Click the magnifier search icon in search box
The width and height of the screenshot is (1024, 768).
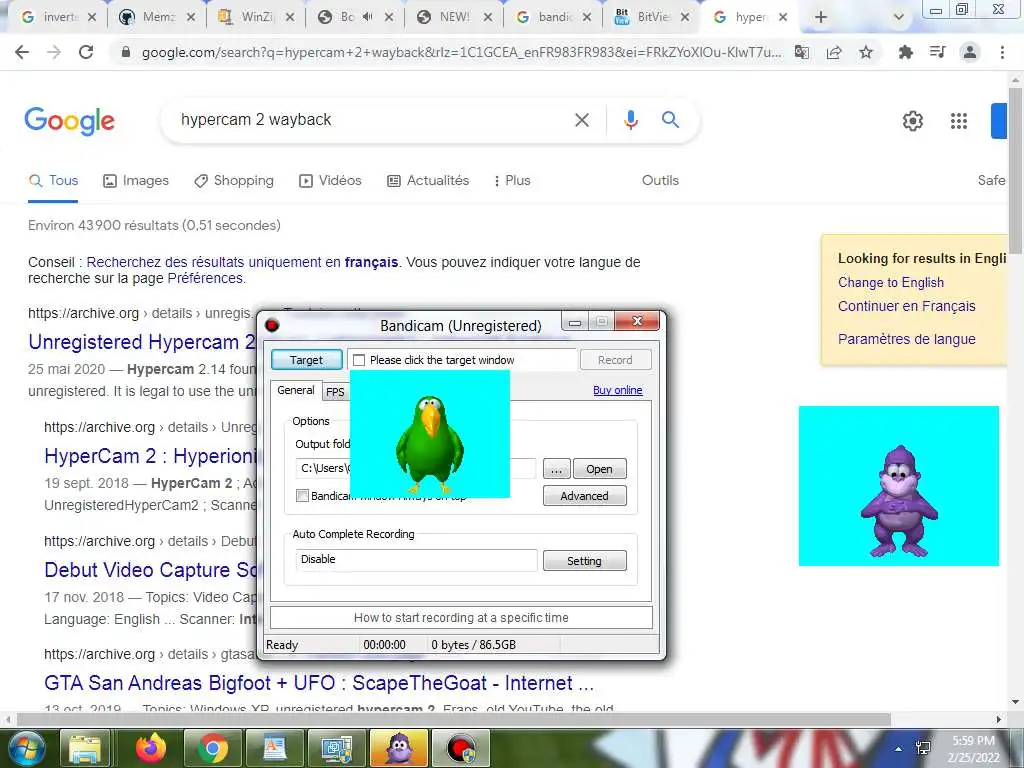coord(670,120)
